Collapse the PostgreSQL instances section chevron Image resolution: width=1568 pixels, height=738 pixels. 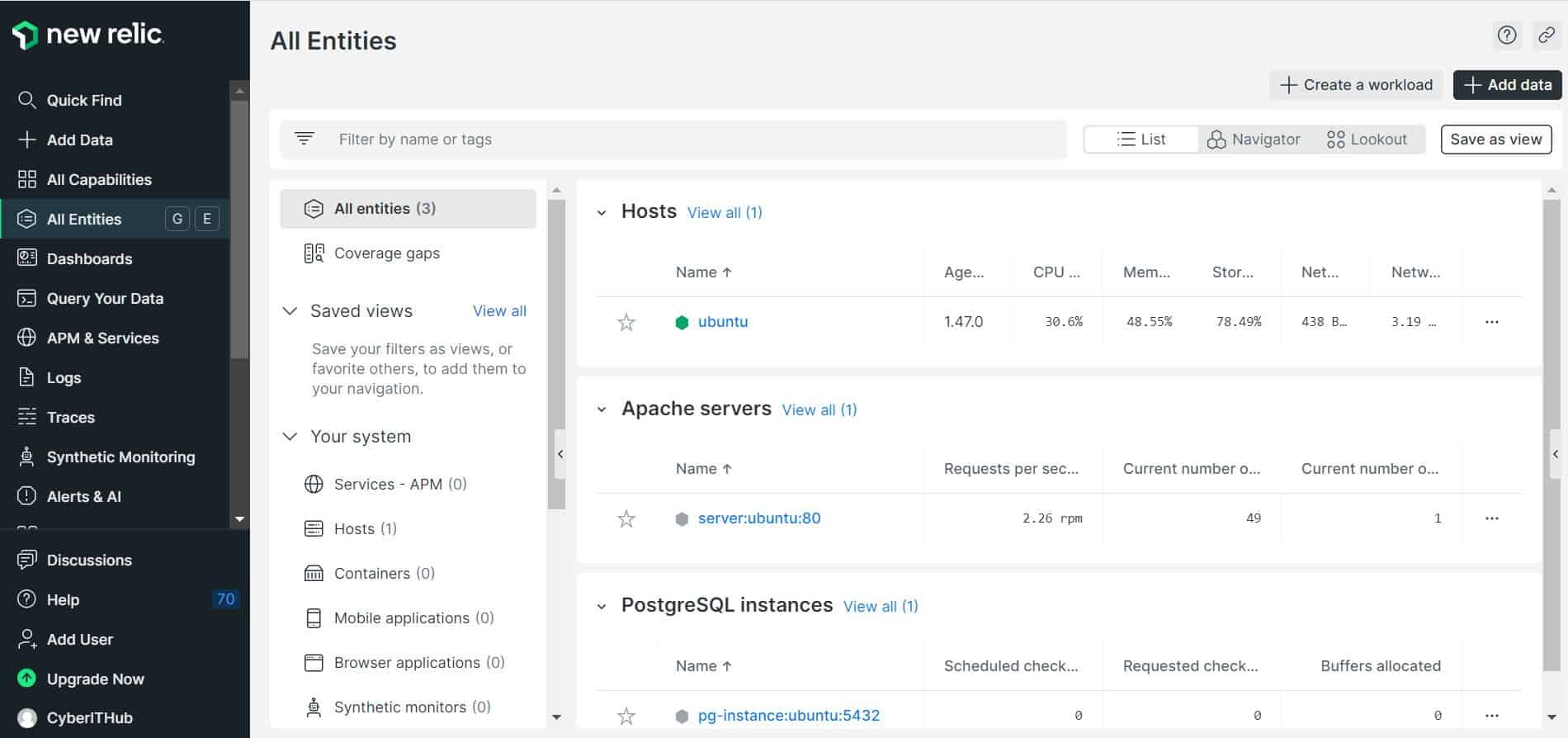point(602,607)
